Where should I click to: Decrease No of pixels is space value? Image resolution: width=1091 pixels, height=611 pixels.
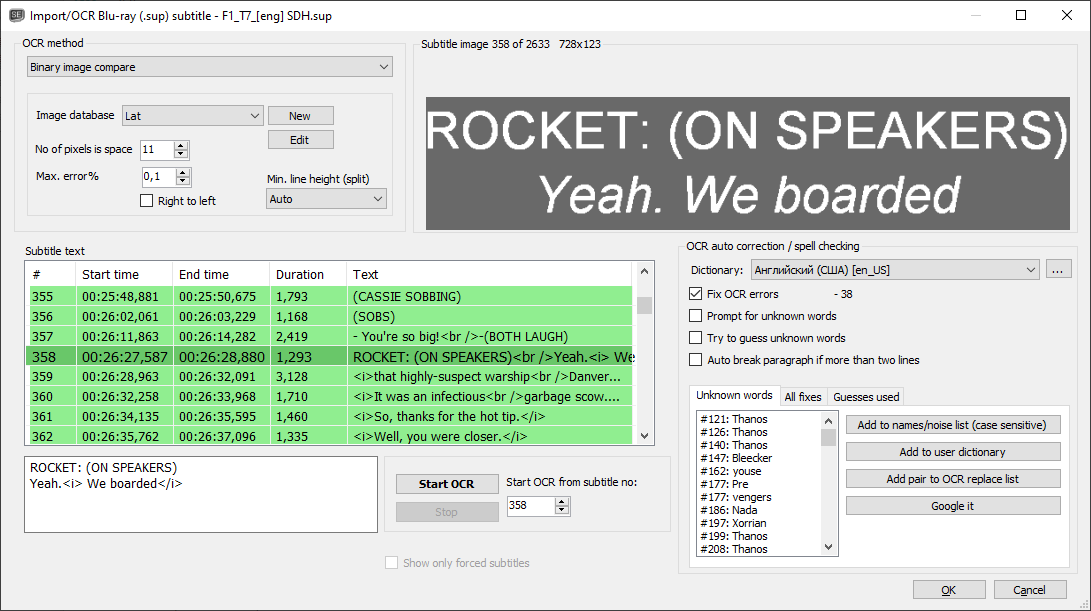pyautogui.click(x=181, y=154)
